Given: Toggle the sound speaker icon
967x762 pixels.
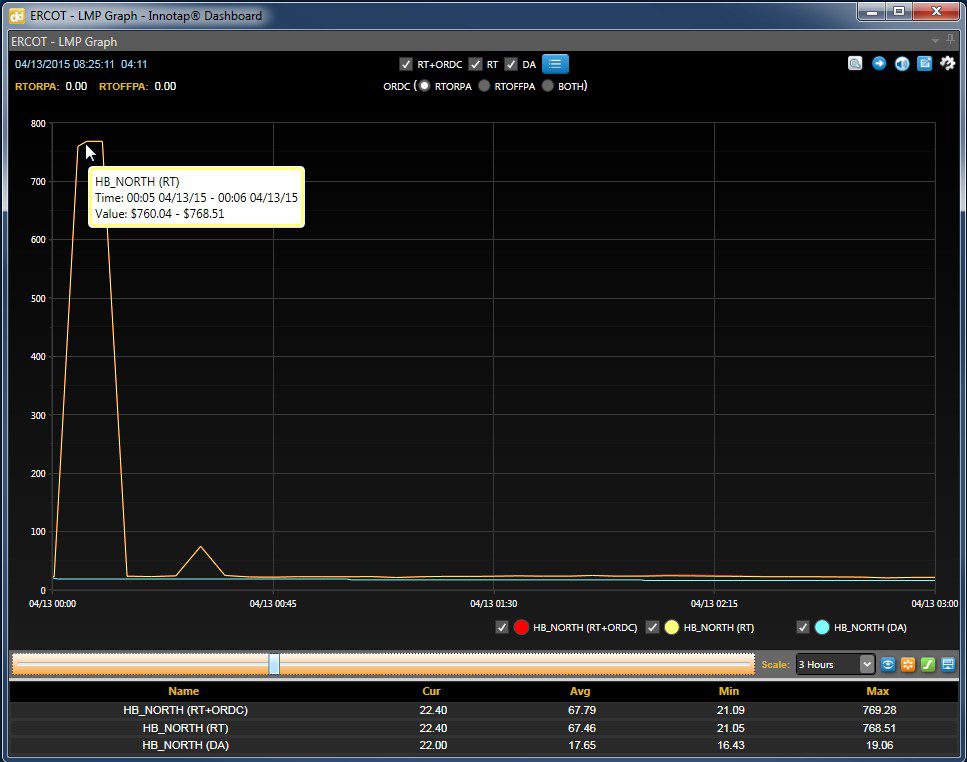Looking at the screenshot, I should 902,64.
